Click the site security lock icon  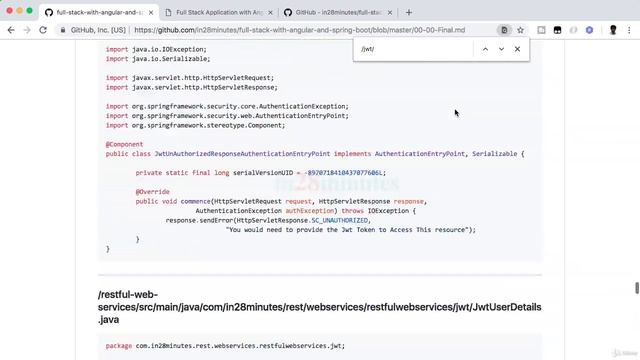pyautogui.click(x=63, y=30)
